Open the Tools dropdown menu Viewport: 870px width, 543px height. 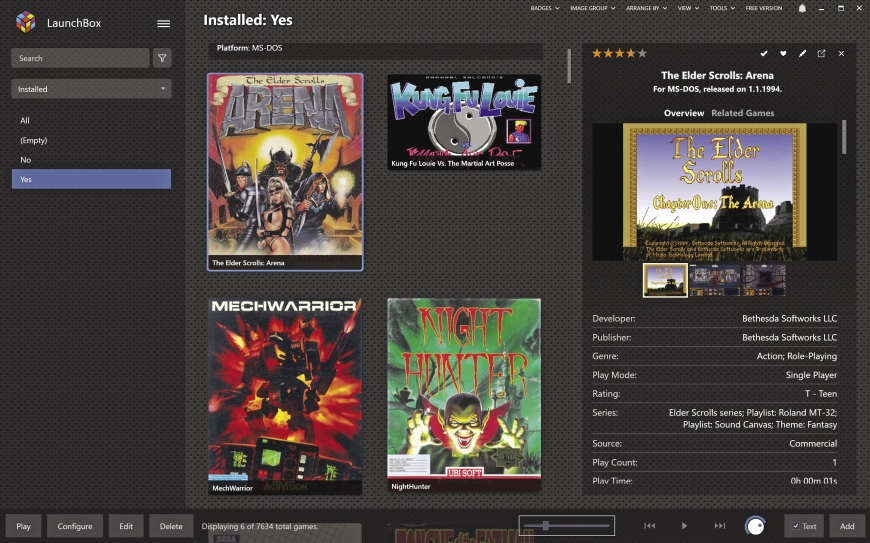click(x=722, y=8)
